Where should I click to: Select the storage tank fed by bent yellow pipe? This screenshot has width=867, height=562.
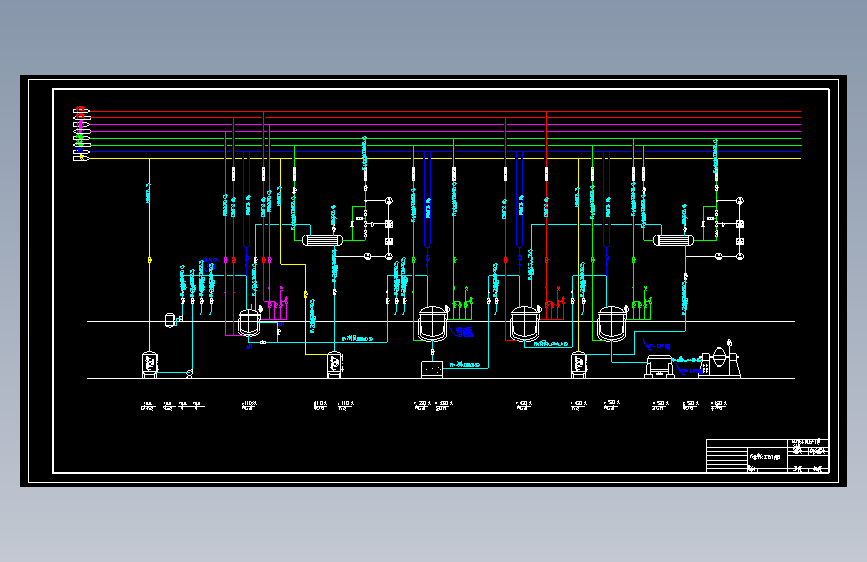click(x=335, y=365)
